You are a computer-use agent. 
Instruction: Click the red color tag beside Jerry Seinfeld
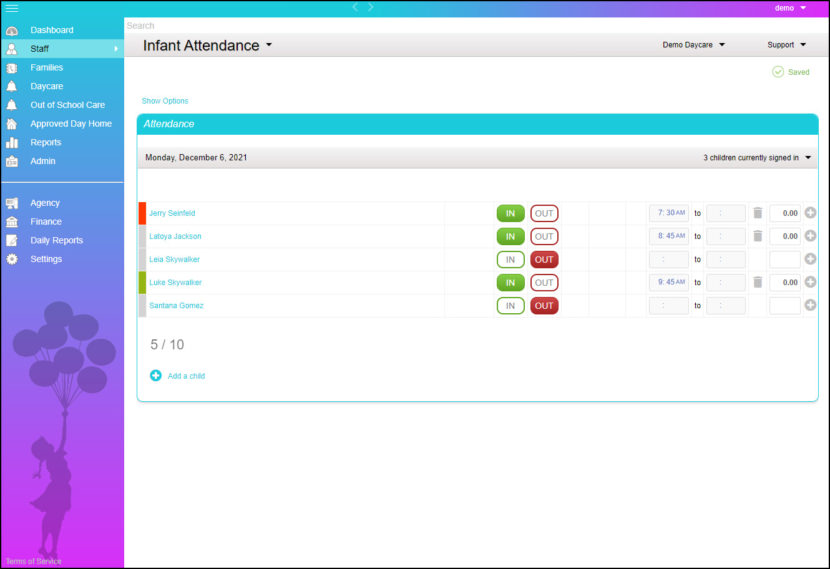pos(142,213)
